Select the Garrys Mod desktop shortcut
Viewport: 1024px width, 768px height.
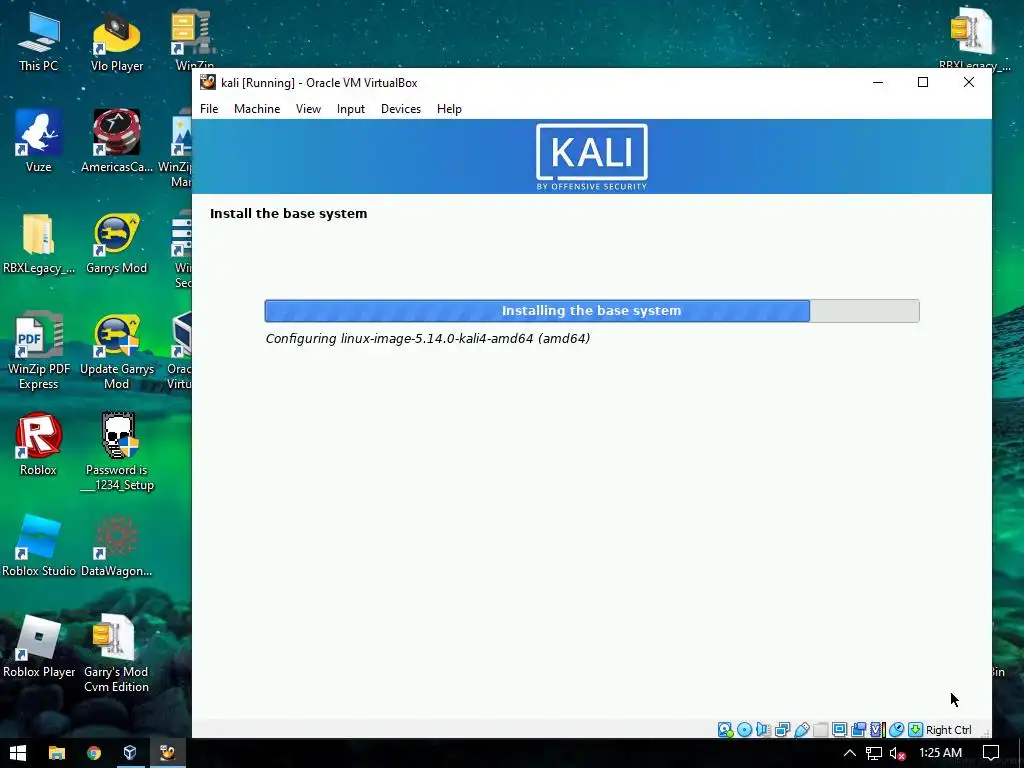pos(117,243)
